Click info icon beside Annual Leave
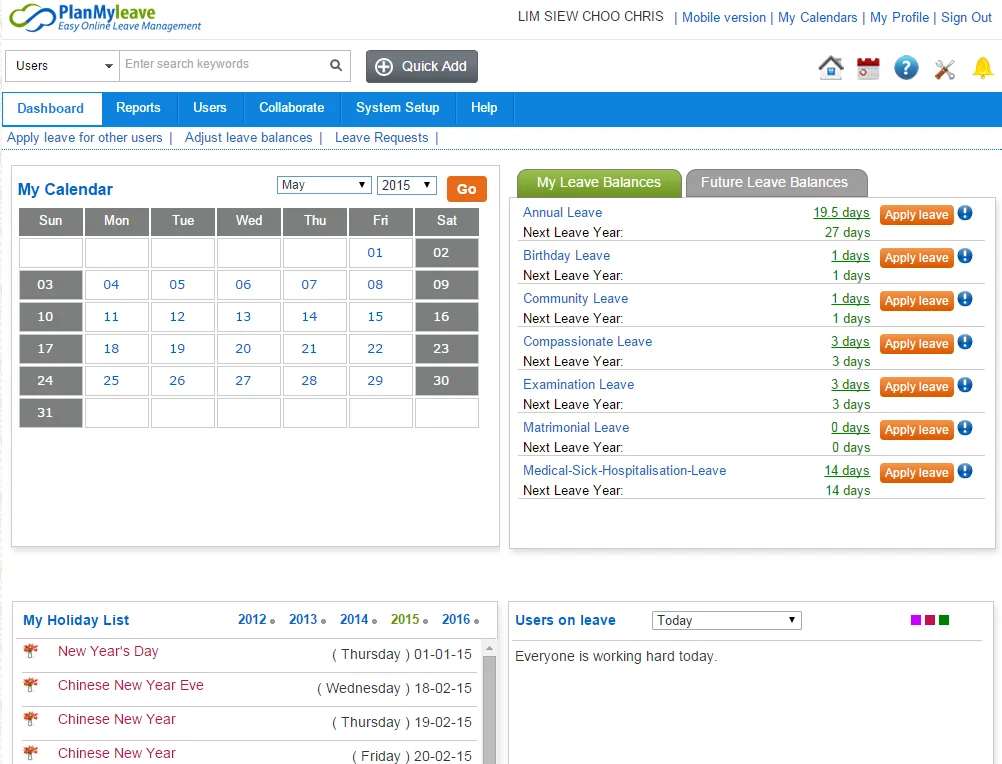The image size is (1002, 764). pos(965,213)
